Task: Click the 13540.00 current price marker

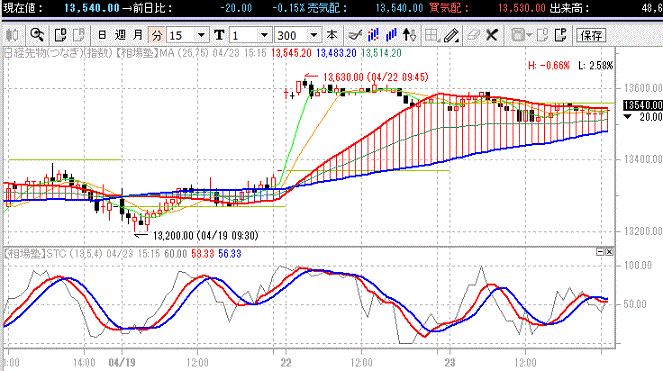Action: pos(643,105)
